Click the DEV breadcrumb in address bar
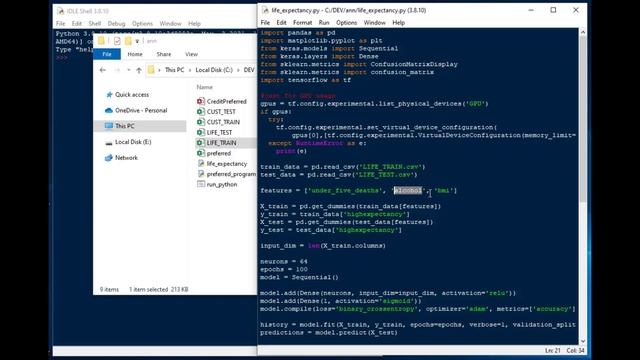This screenshot has height=360, width=640. pos(249,70)
